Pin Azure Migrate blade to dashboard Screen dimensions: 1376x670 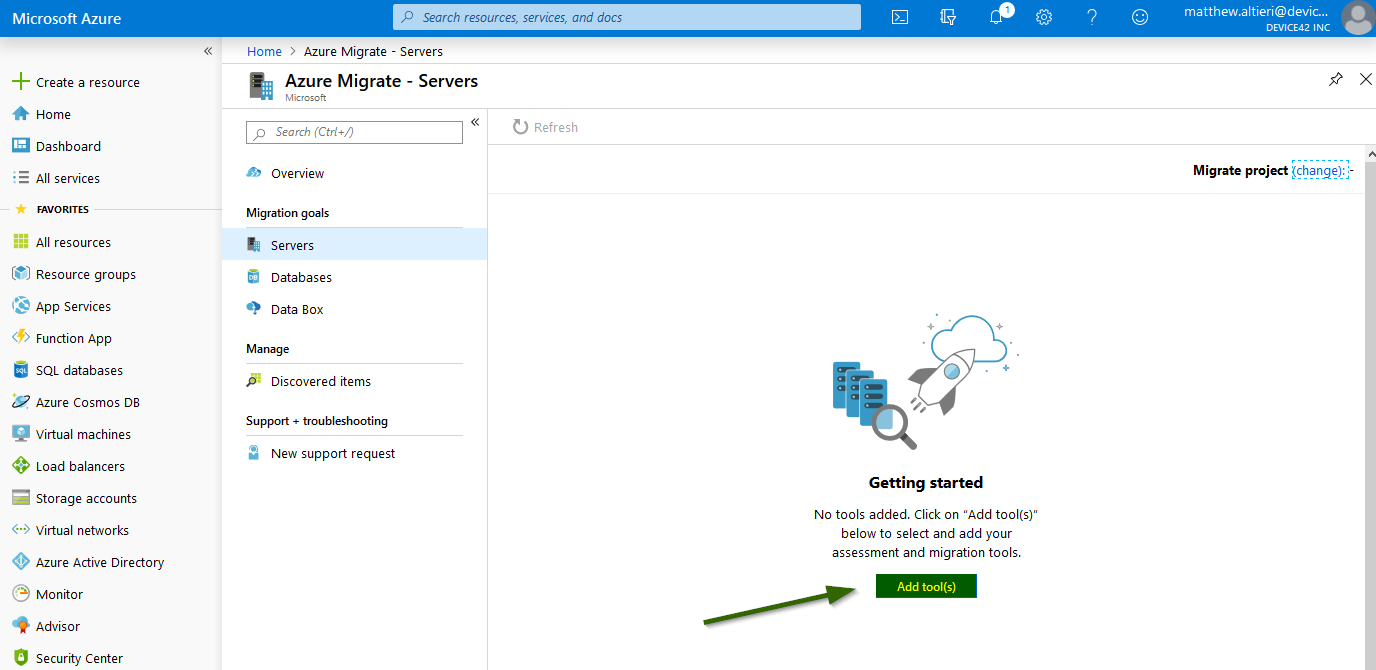coord(1335,79)
